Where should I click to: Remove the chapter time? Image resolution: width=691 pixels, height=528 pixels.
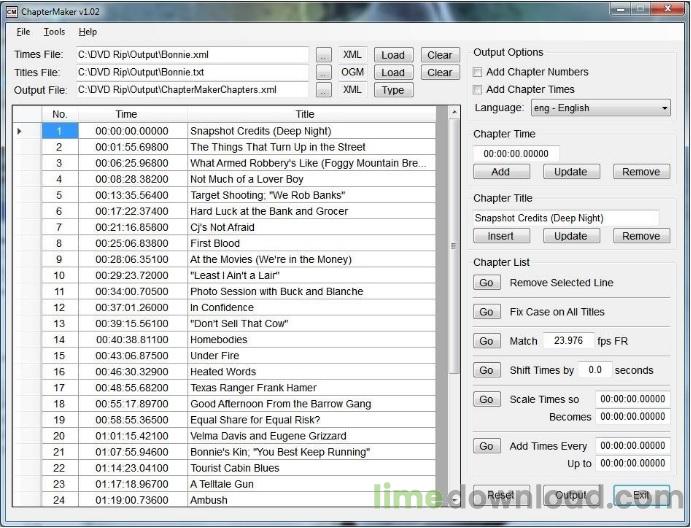pos(641,172)
